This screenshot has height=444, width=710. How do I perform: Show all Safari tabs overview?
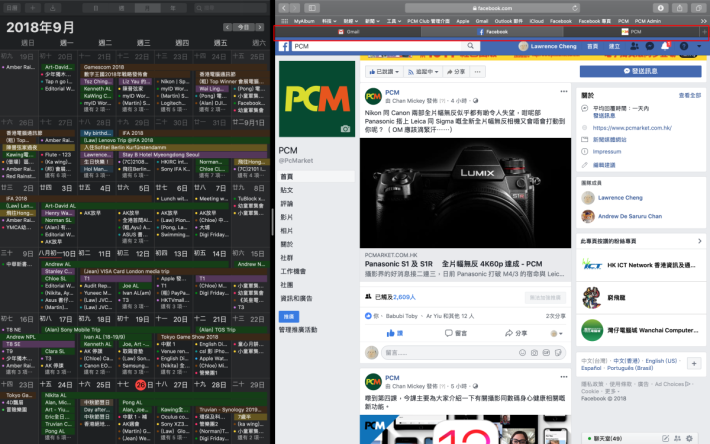pyautogui.click(x=699, y=8)
